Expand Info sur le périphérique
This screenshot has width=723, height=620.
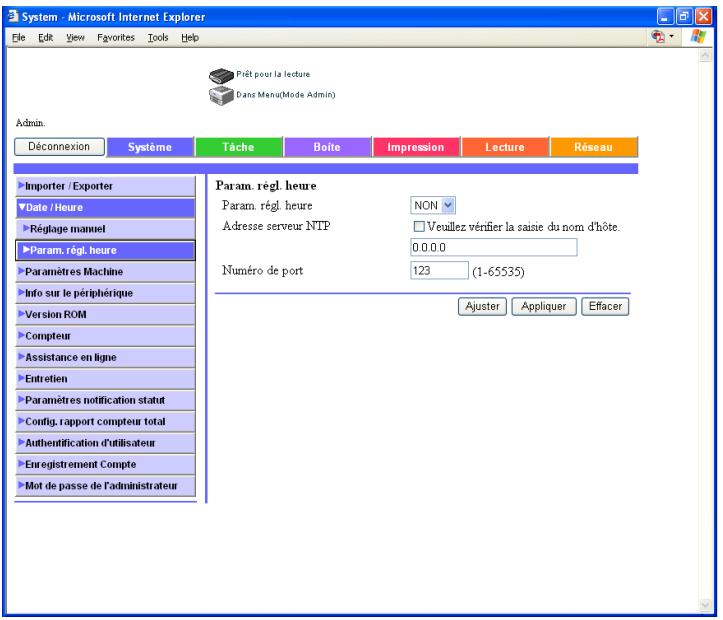click(x=105, y=293)
